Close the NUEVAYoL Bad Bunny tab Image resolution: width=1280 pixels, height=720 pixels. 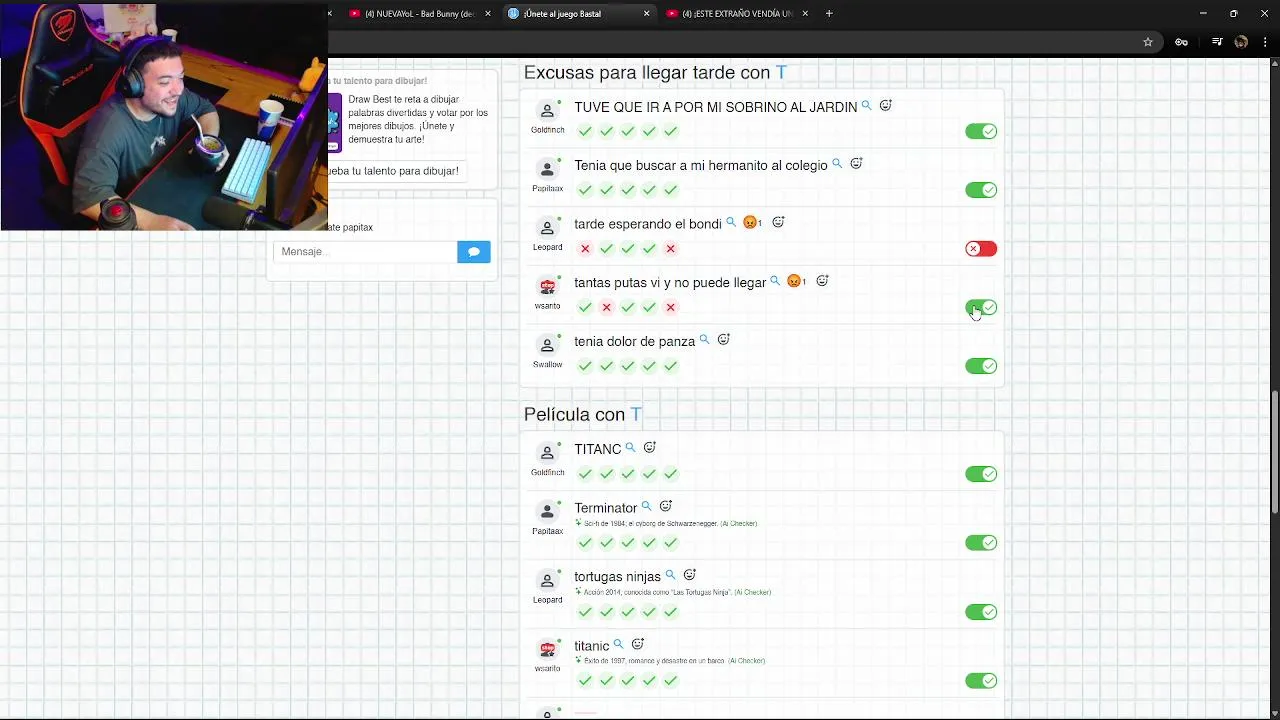[488, 14]
